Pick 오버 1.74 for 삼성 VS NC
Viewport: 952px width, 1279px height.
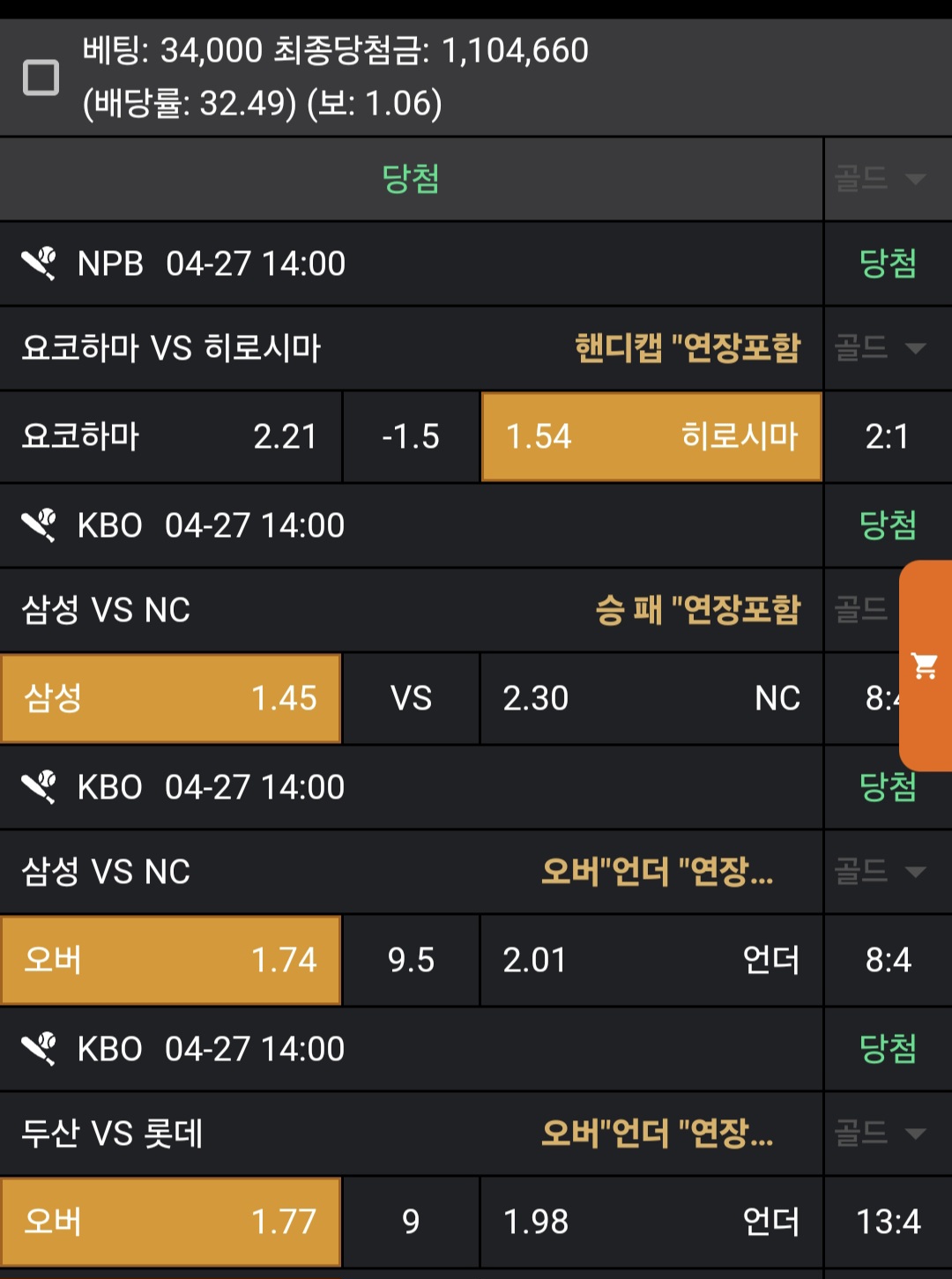(170, 961)
